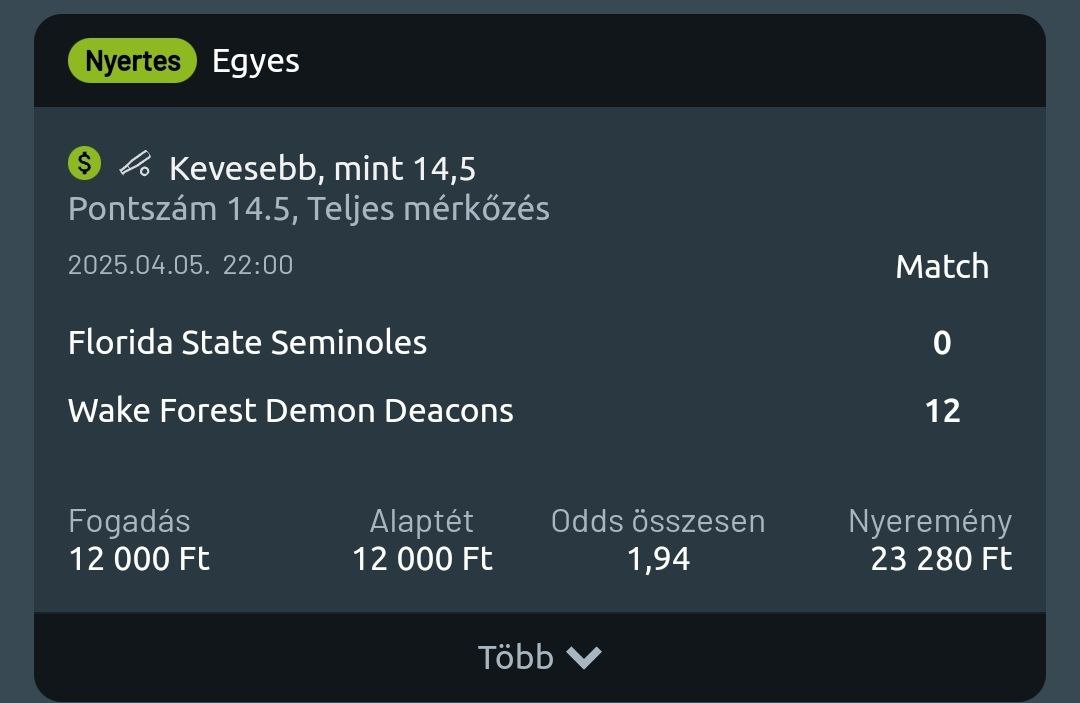The height and width of the screenshot is (703, 1080).
Task: Open the Kevesebb, mint 14,5 selection title
Action: [322, 168]
